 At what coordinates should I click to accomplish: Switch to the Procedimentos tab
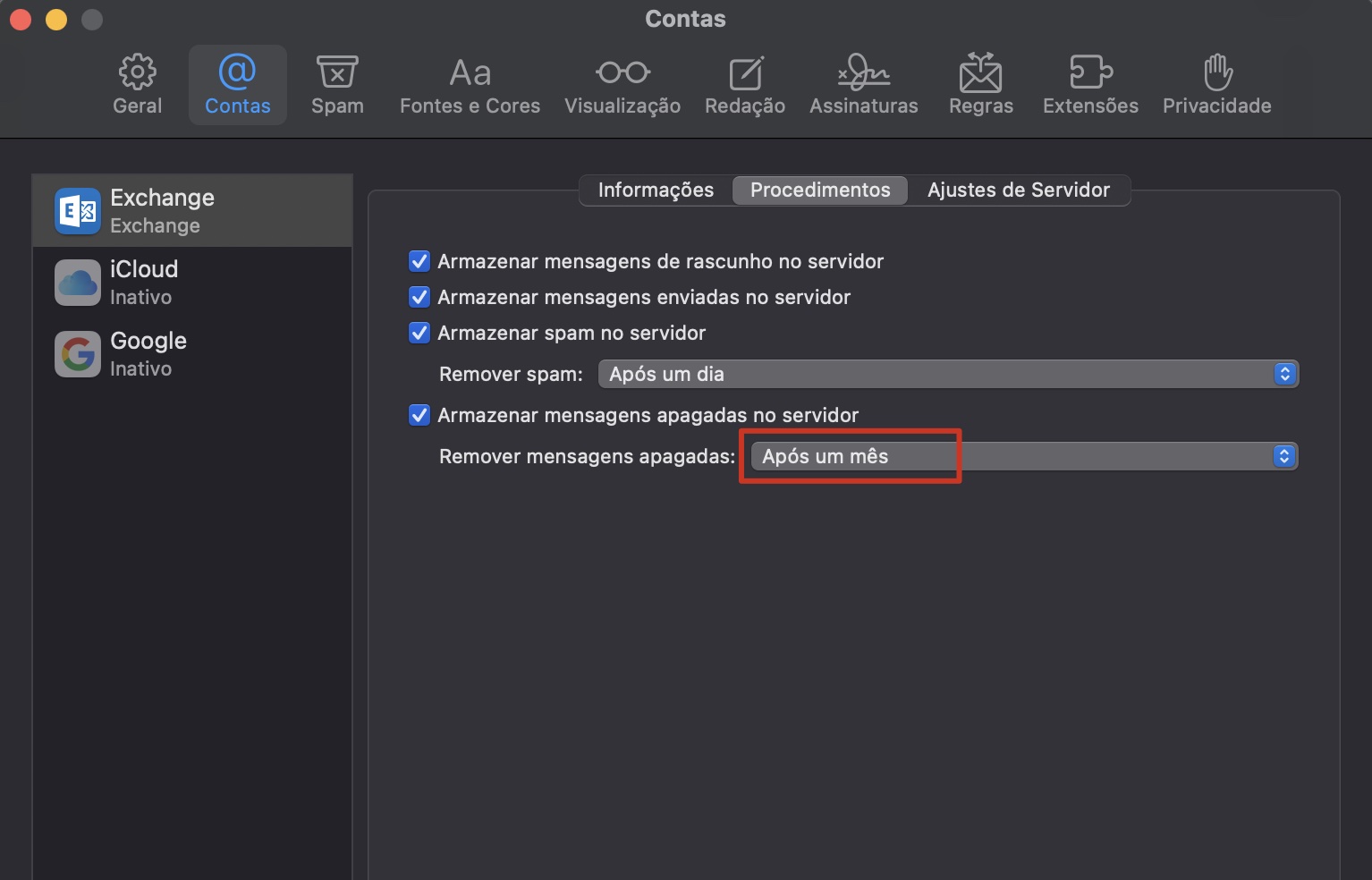coord(819,190)
